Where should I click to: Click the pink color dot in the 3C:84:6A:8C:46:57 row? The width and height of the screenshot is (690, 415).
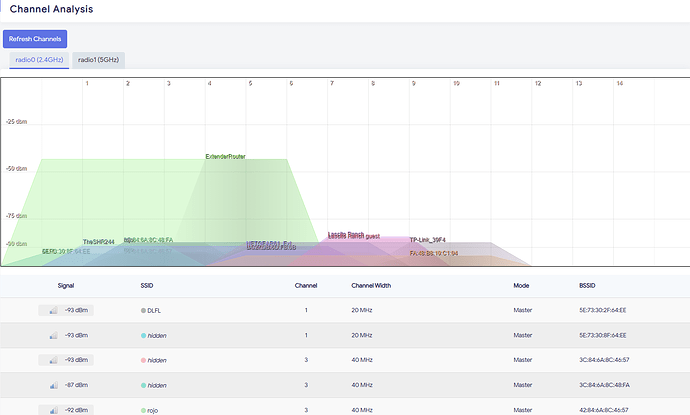point(143,360)
